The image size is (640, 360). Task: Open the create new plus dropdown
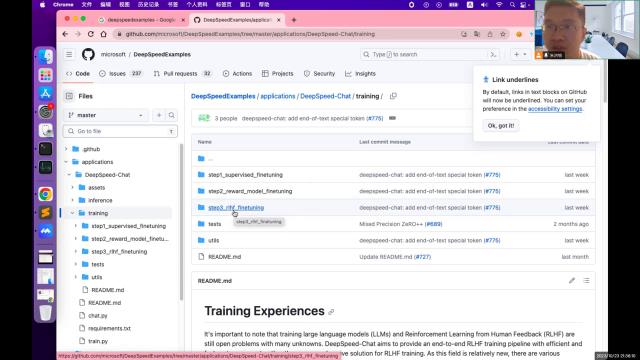[x=520, y=54]
